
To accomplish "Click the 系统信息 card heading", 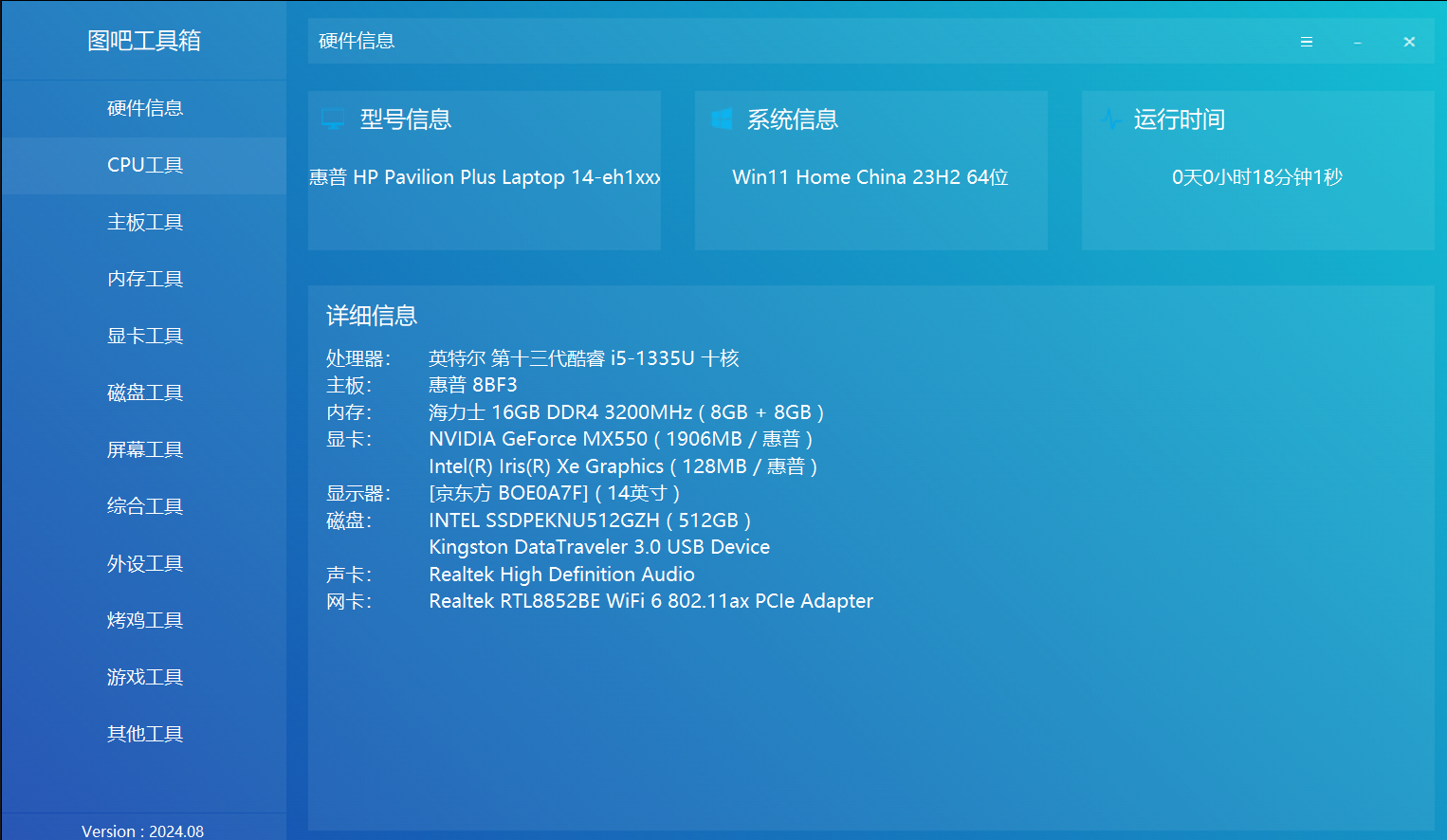I will tap(793, 119).
